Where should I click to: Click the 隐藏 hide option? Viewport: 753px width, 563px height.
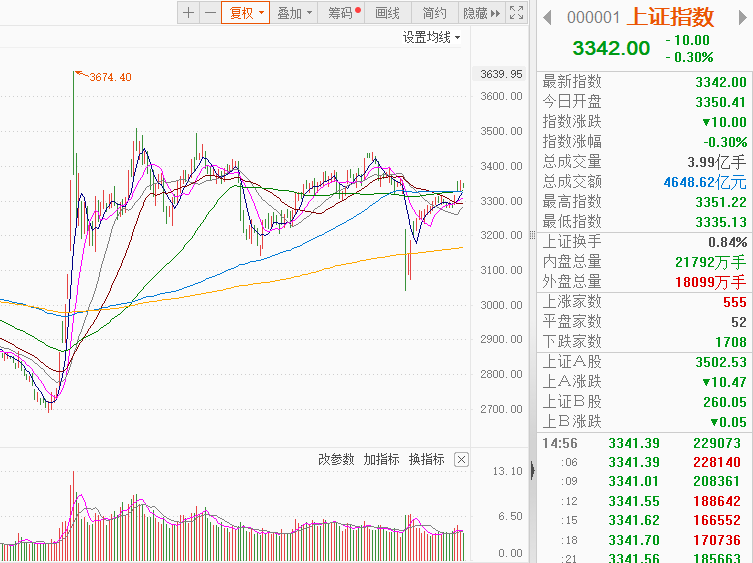click(475, 13)
